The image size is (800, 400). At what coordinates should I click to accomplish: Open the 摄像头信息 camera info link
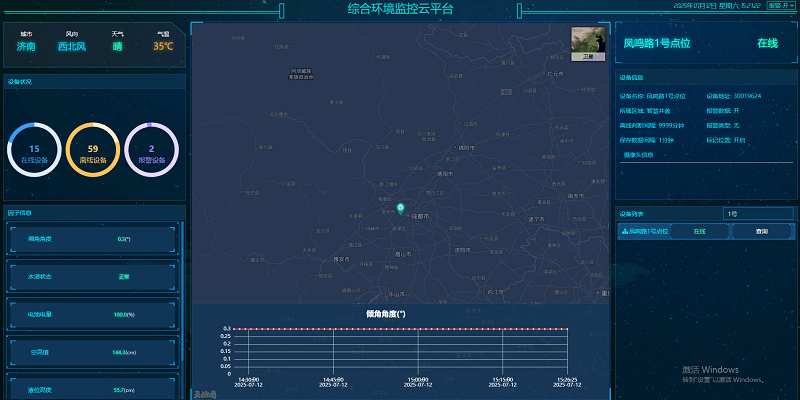click(x=638, y=155)
